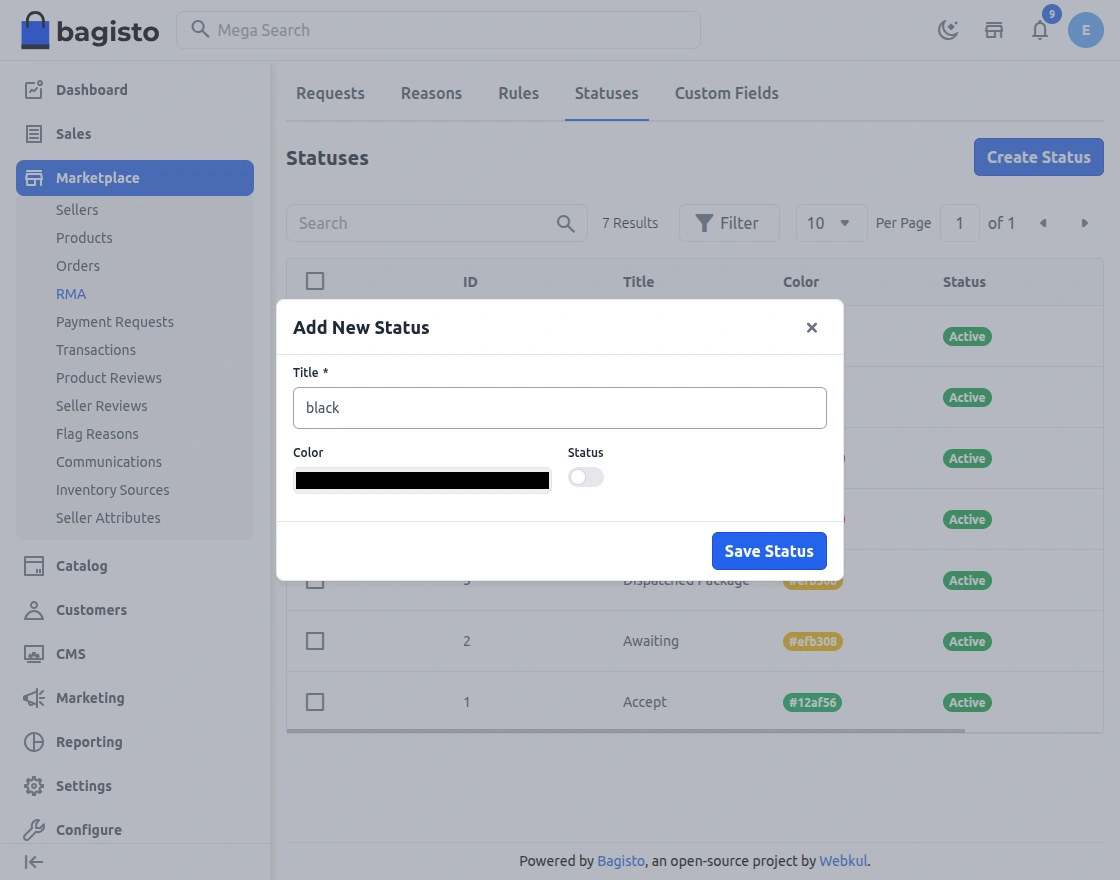Select the Dashboard sidebar icon
This screenshot has width=1120, height=880.
[33, 89]
